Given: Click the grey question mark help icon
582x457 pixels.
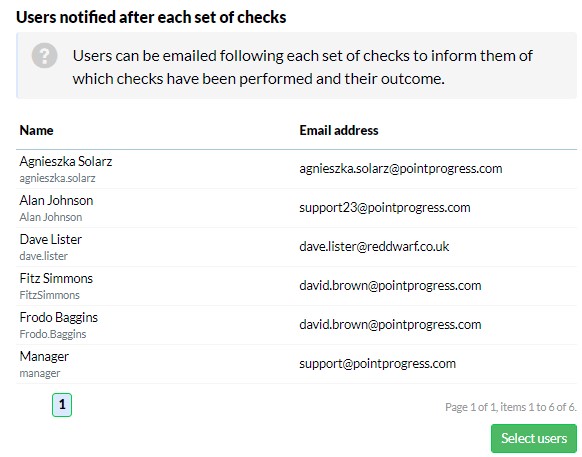Looking at the screenshot, I should 44,56.
